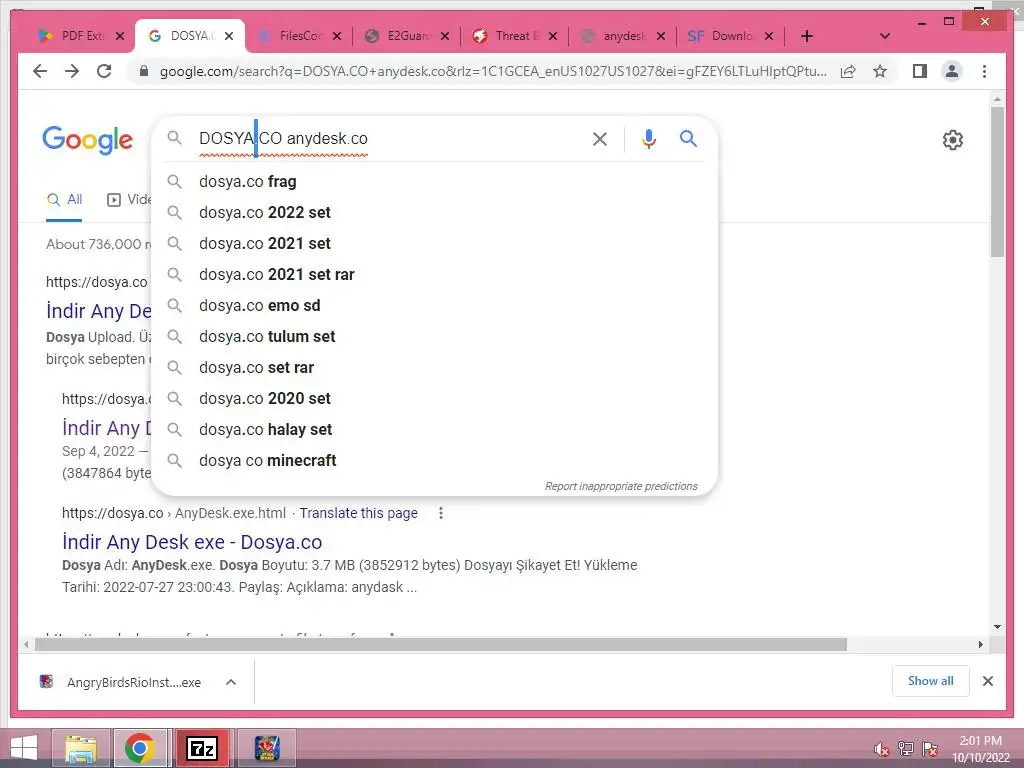The height and width of the screenshot is (768, 1024).
Task: Open the network tray icon
Action: click(905, 749)
